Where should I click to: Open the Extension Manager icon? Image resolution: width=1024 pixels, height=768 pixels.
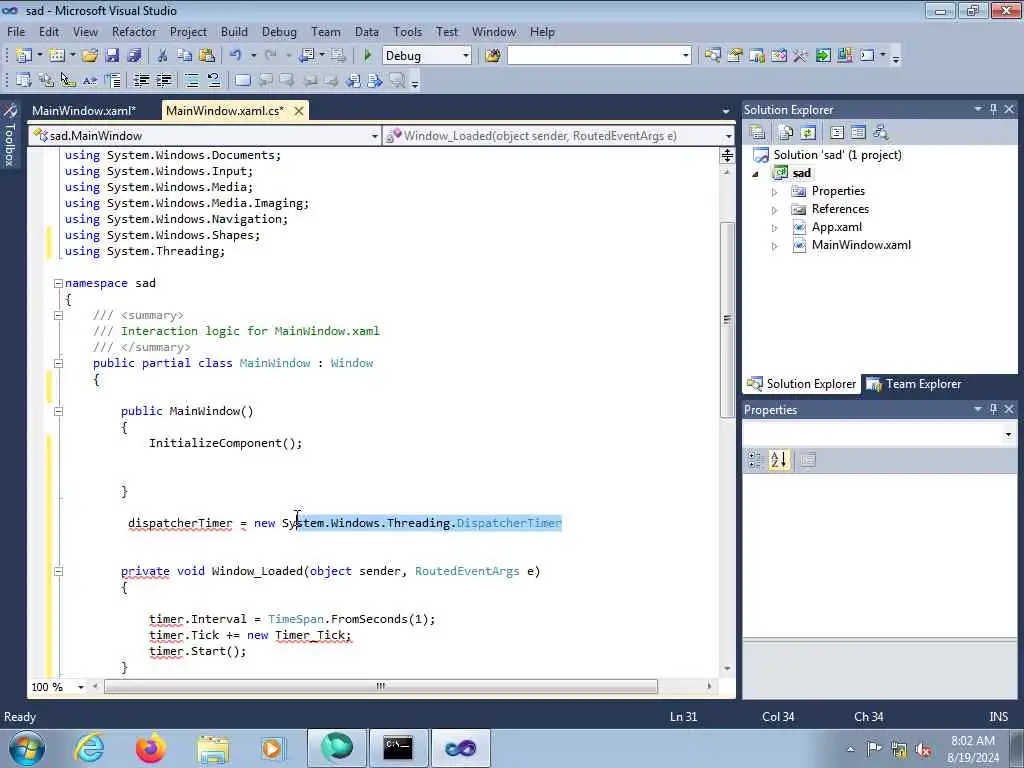(844, 56)
